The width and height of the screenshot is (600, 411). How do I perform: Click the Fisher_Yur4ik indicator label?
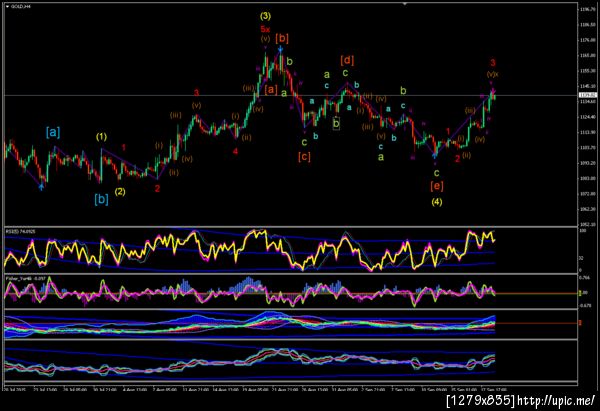point(26,278)
